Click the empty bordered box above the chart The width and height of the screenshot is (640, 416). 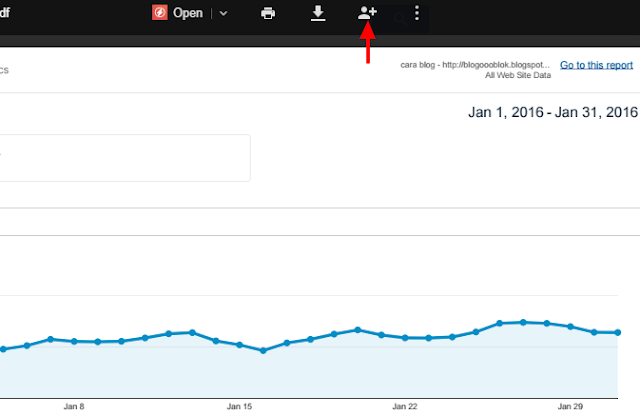125,158
